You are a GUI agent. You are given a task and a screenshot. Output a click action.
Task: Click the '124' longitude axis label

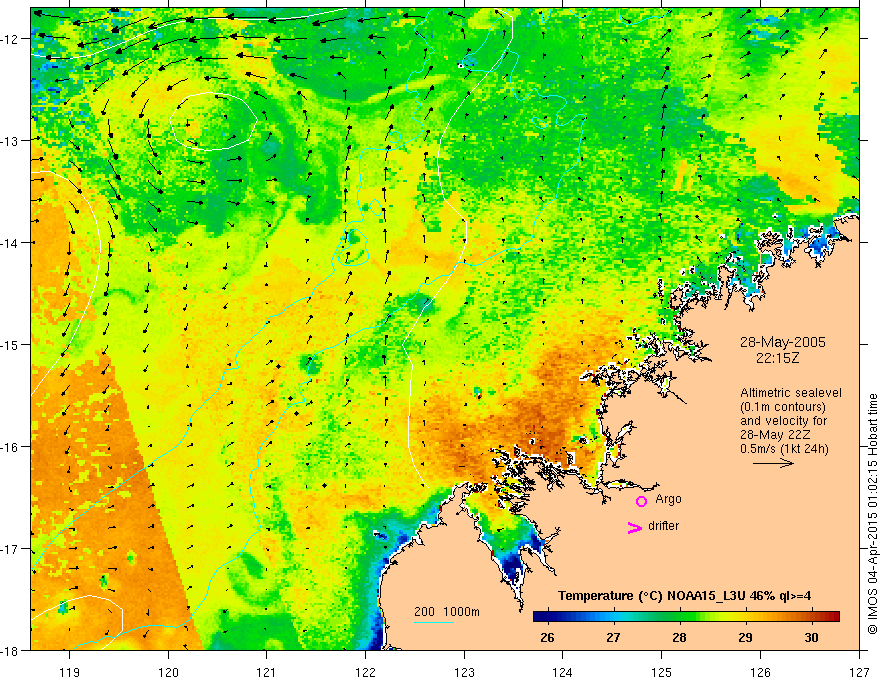click(x=563, y=672)
